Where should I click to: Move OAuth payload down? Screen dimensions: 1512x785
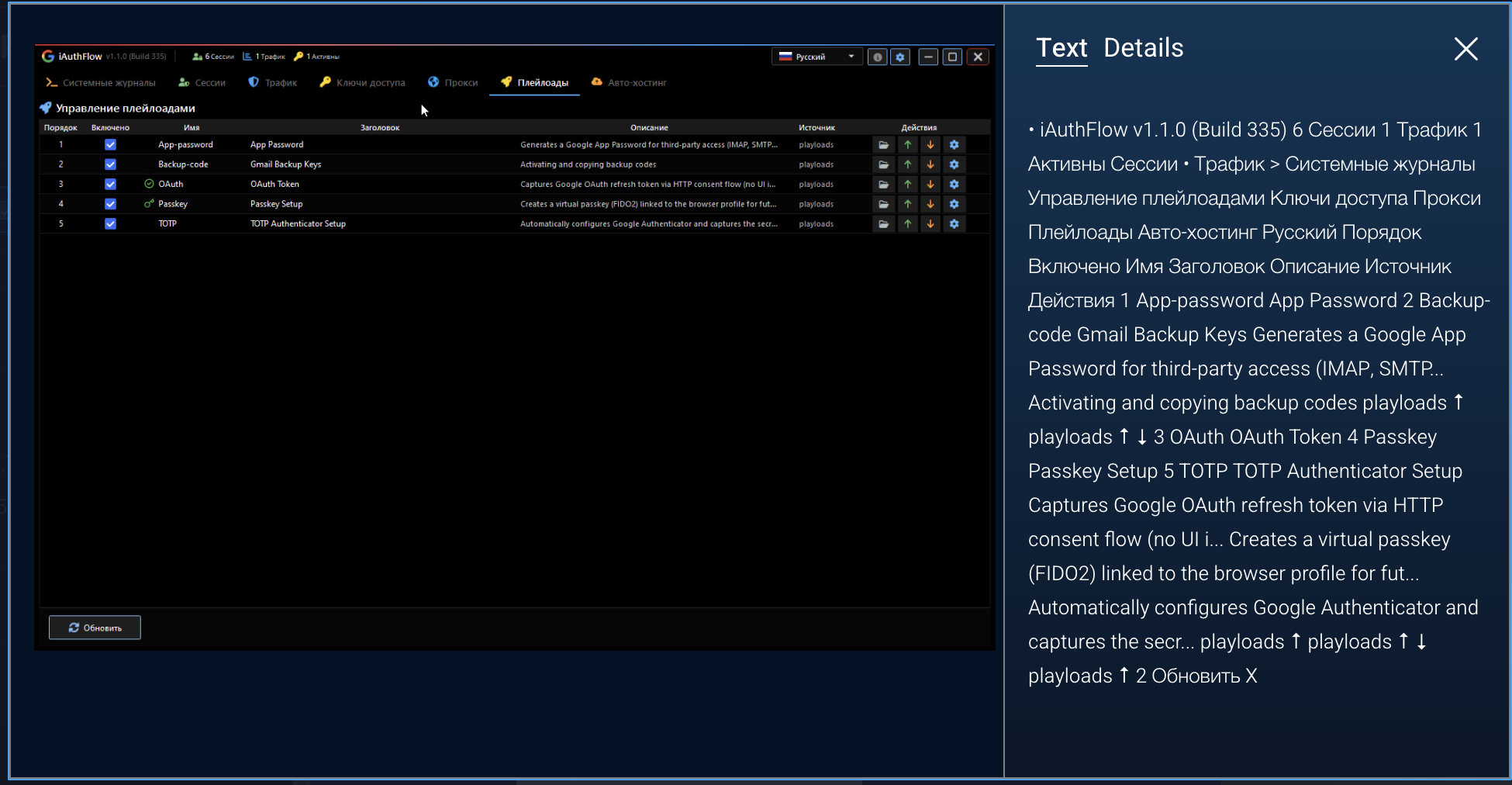[930, 185]
